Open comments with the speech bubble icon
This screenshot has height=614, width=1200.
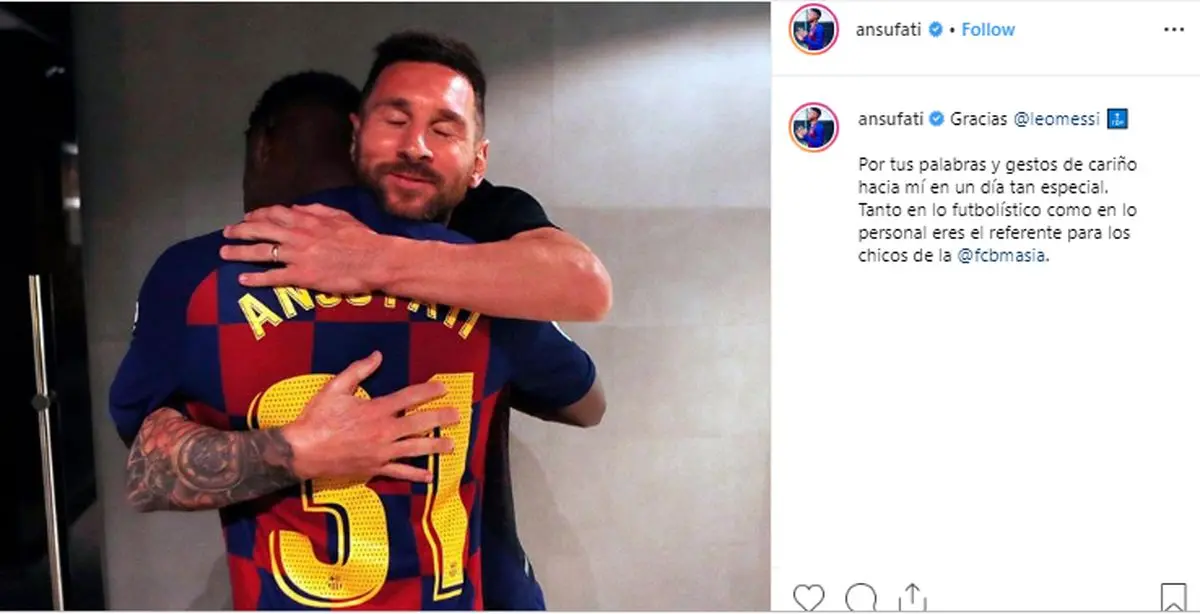click(860, 598)
